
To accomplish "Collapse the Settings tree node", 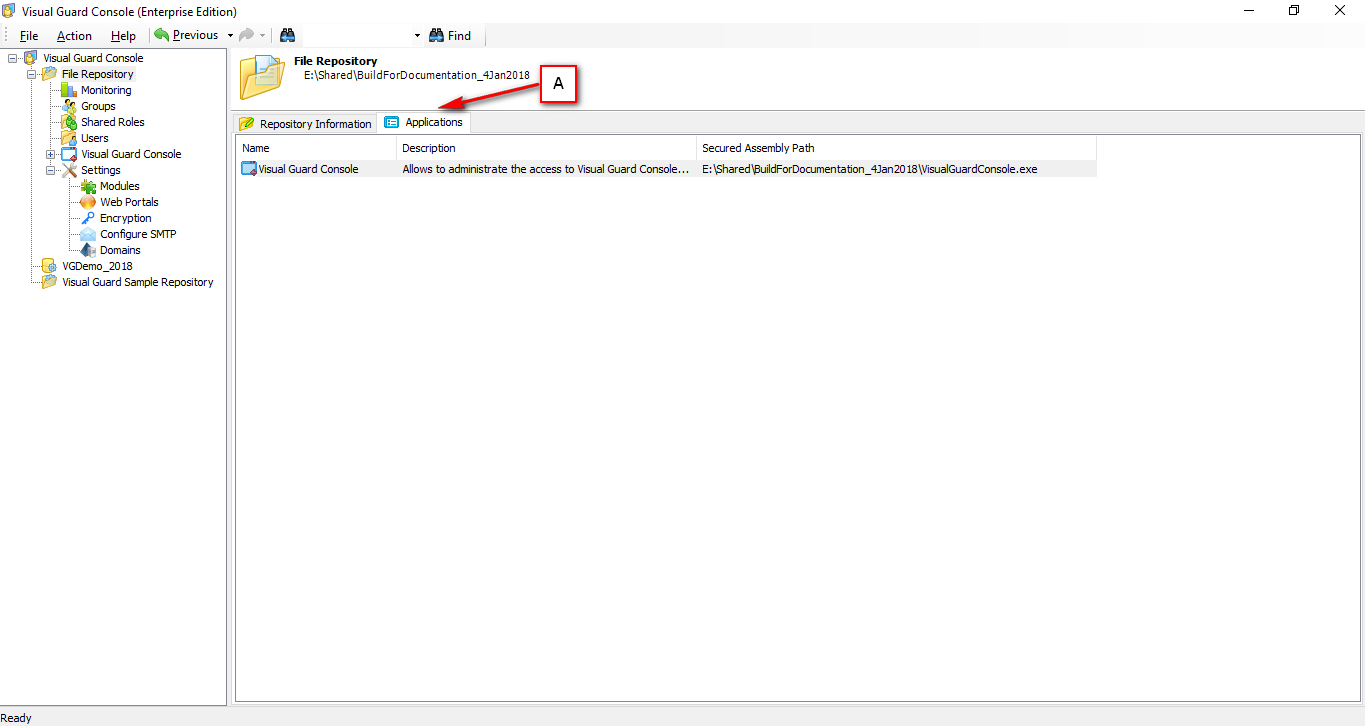I will [50, 170].
